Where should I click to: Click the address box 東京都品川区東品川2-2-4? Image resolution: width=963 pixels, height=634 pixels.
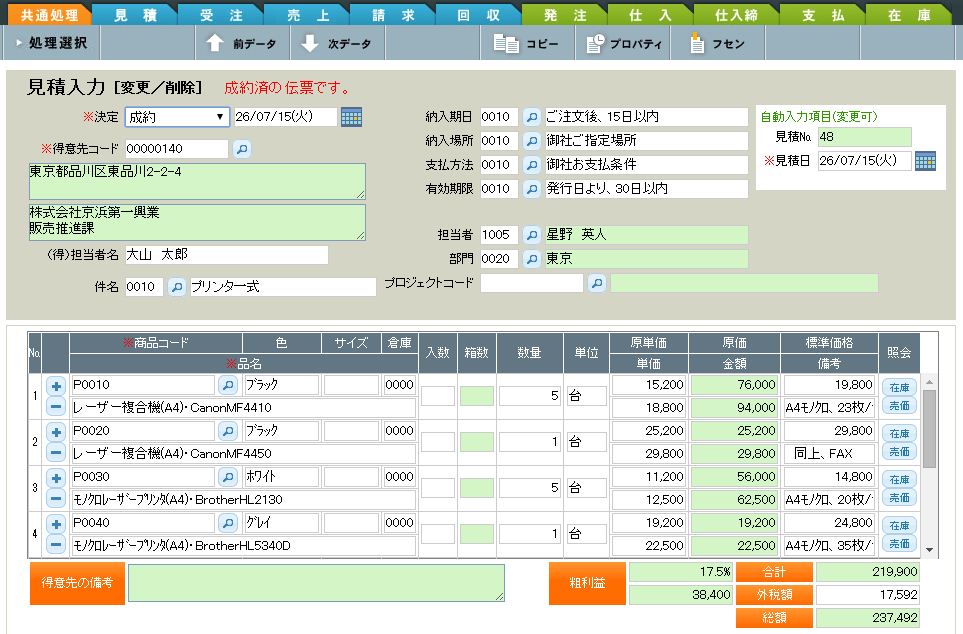click(x=197, y=181)
